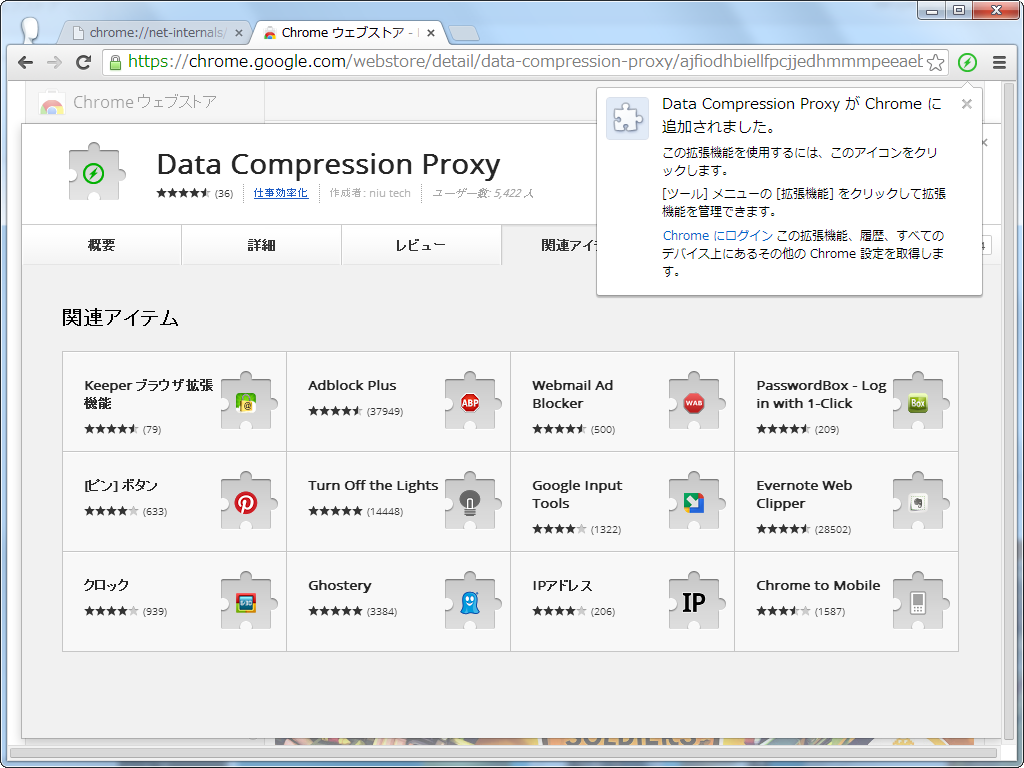Click the Turn Off the Lights lamp icon
The height and width of the screenshot is (768, 1024).
coord(470,502)
